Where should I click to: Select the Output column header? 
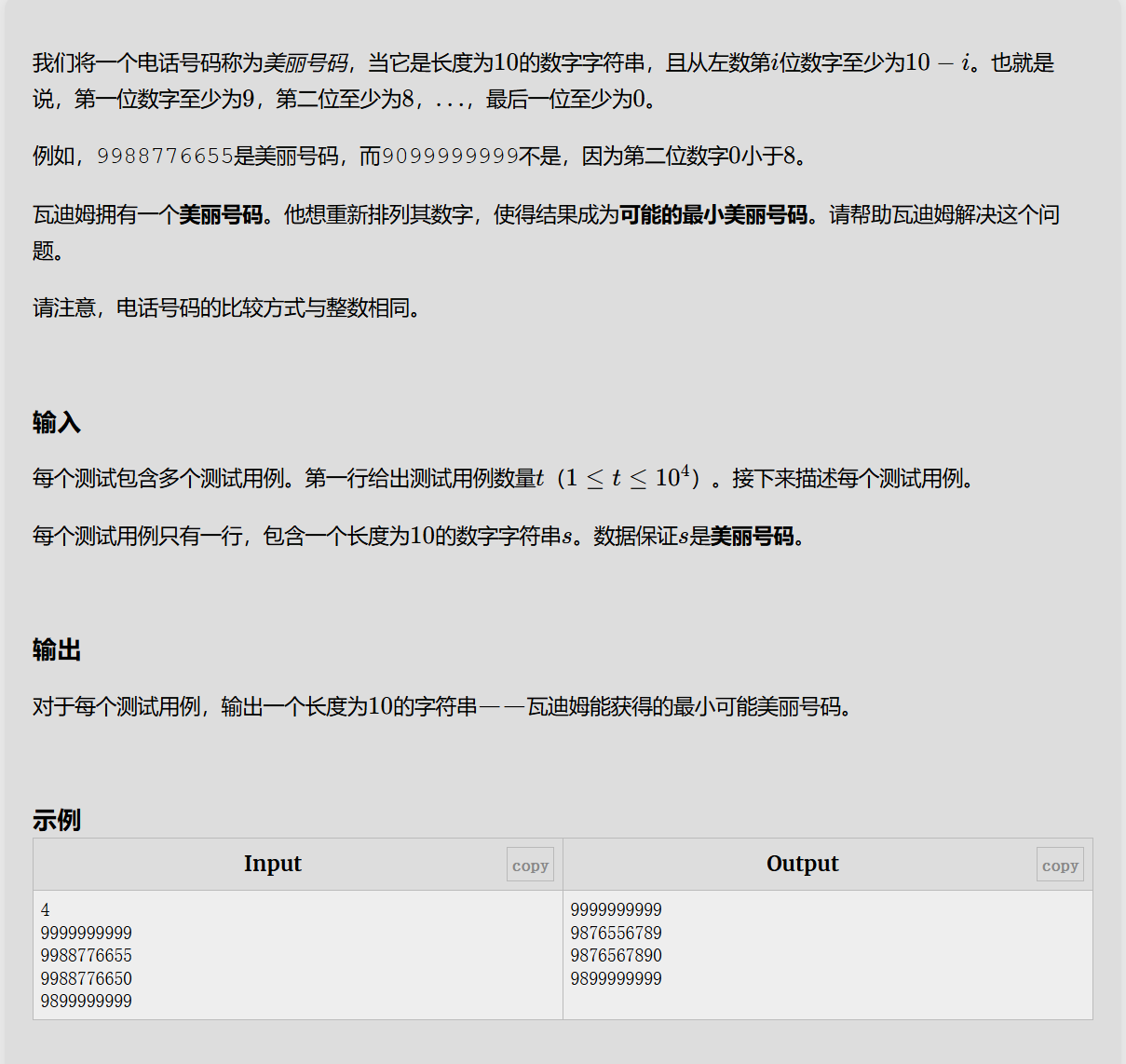pyautogui.click(x=802, y=864)
